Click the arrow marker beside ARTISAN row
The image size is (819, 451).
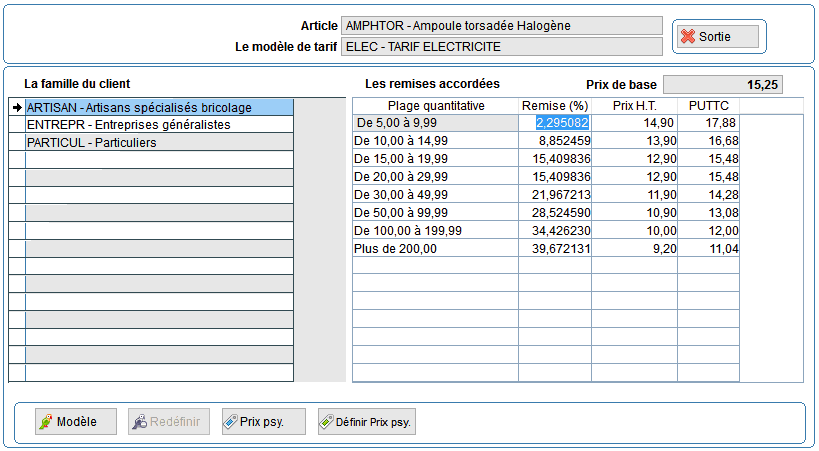tap(17, 107)
